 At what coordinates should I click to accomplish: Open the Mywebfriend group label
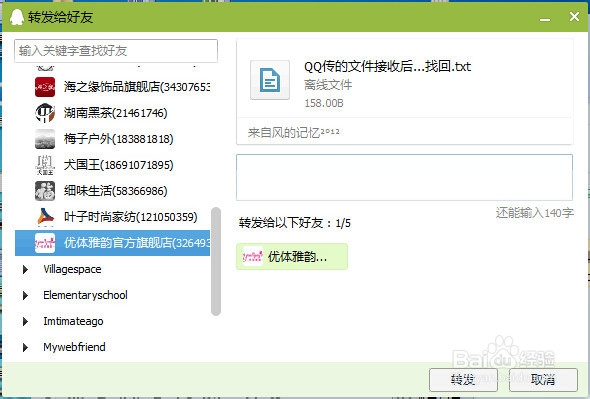(75, 347)
